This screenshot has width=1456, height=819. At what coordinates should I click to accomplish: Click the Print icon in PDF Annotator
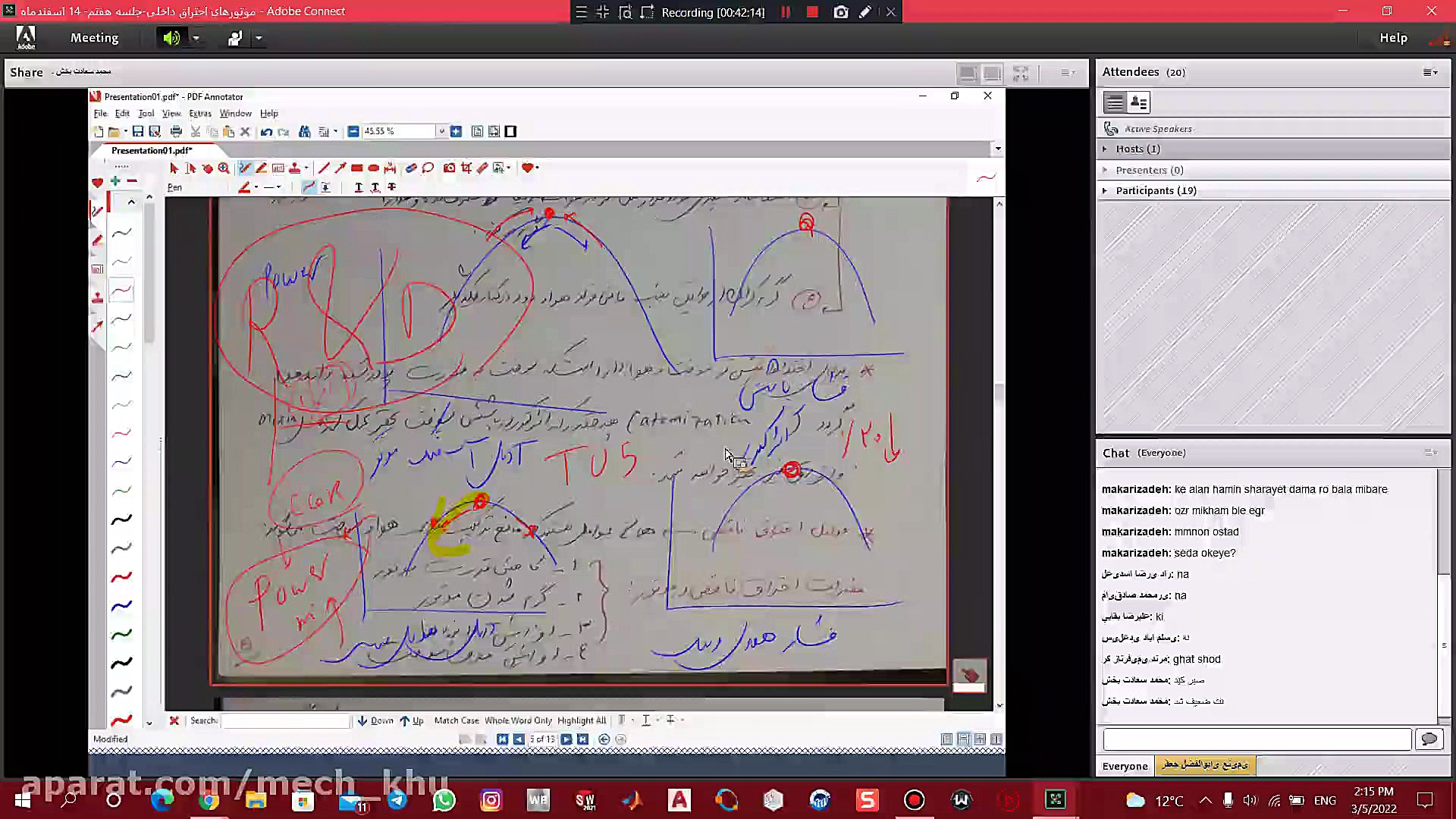point(176,132)
